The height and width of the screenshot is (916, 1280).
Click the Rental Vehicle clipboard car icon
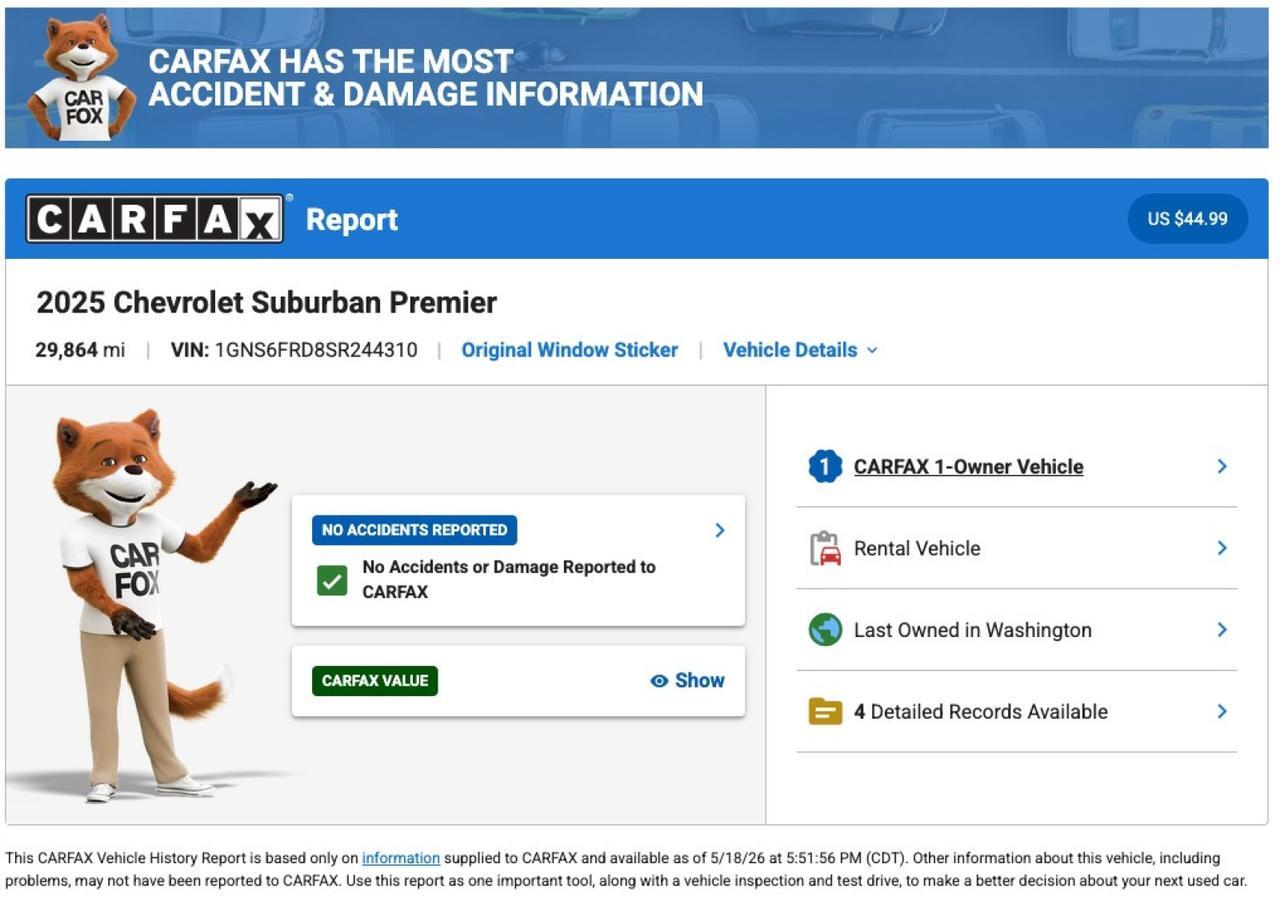point(825,548)
